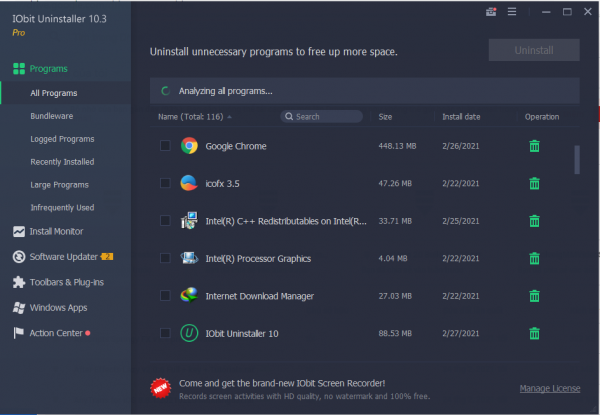Open the hamburger options menu
Image resolution: width=600 pixels, height=415 pixels.
tap(512, 12)
